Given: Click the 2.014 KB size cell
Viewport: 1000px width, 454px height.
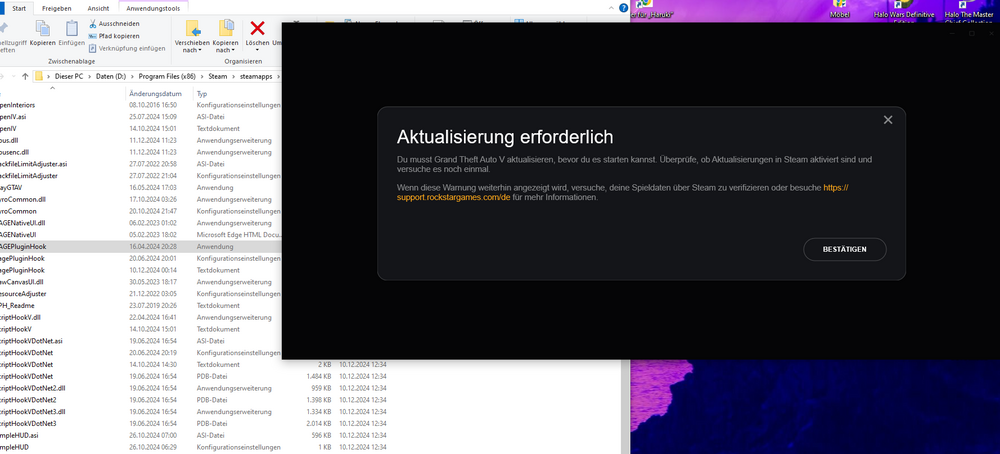Looking at the screenshot, I should click(319, 423).
